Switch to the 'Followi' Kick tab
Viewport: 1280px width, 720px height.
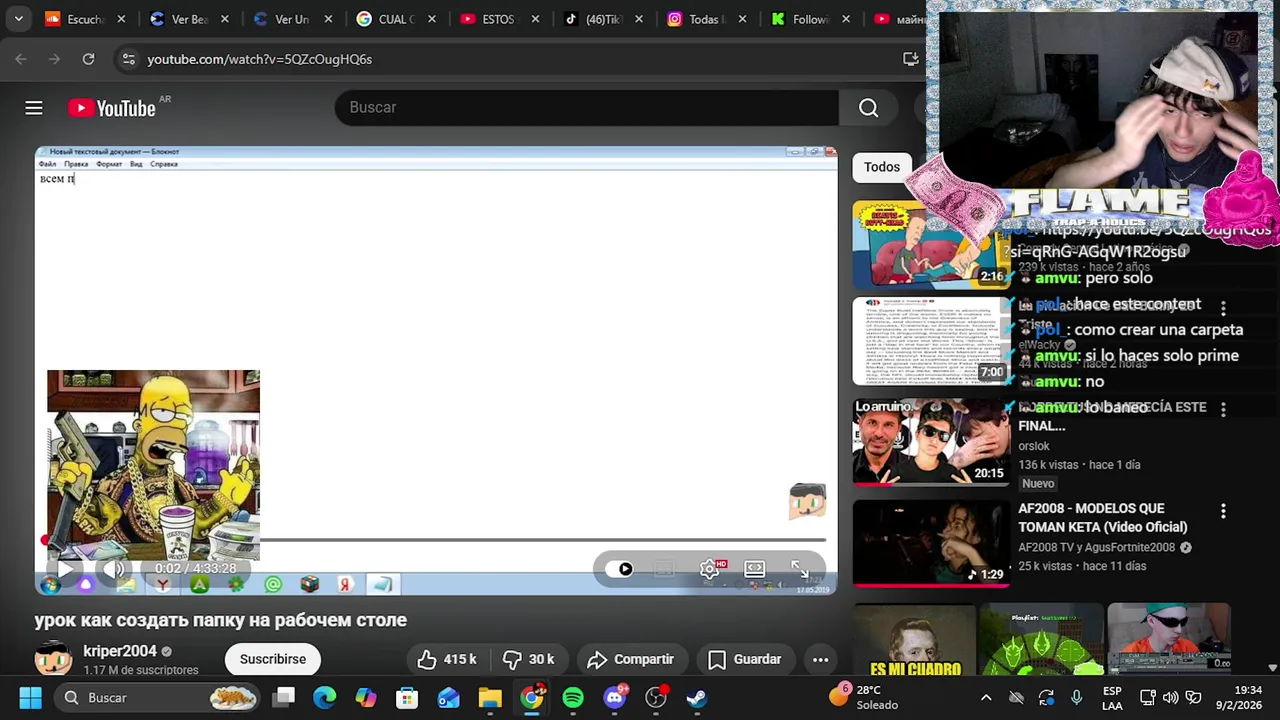click(x=810, y=19)
